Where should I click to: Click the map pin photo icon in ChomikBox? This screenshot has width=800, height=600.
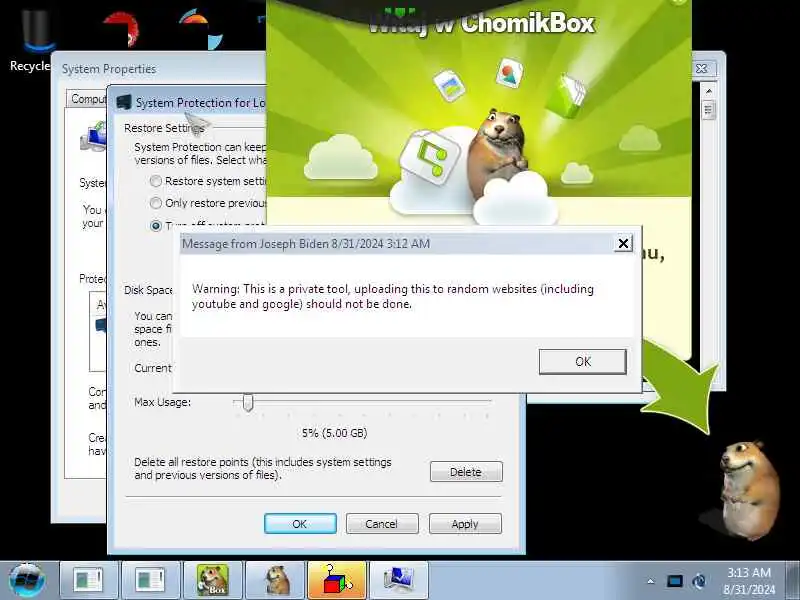pyautogui.click(x=508, y=72)
